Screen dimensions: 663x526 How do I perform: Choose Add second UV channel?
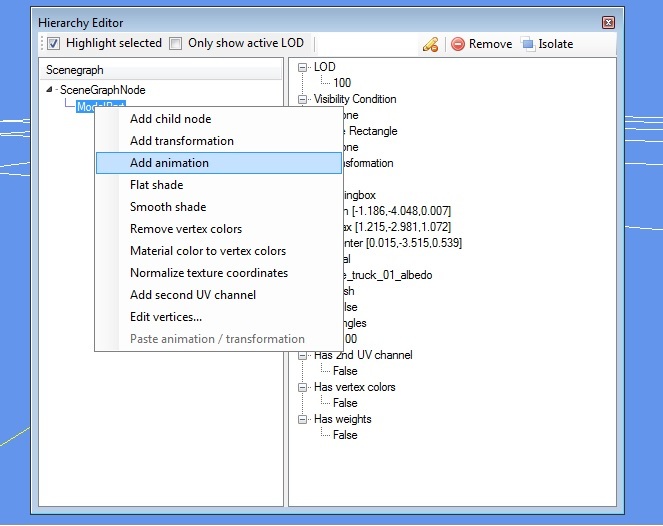(218, 295)
